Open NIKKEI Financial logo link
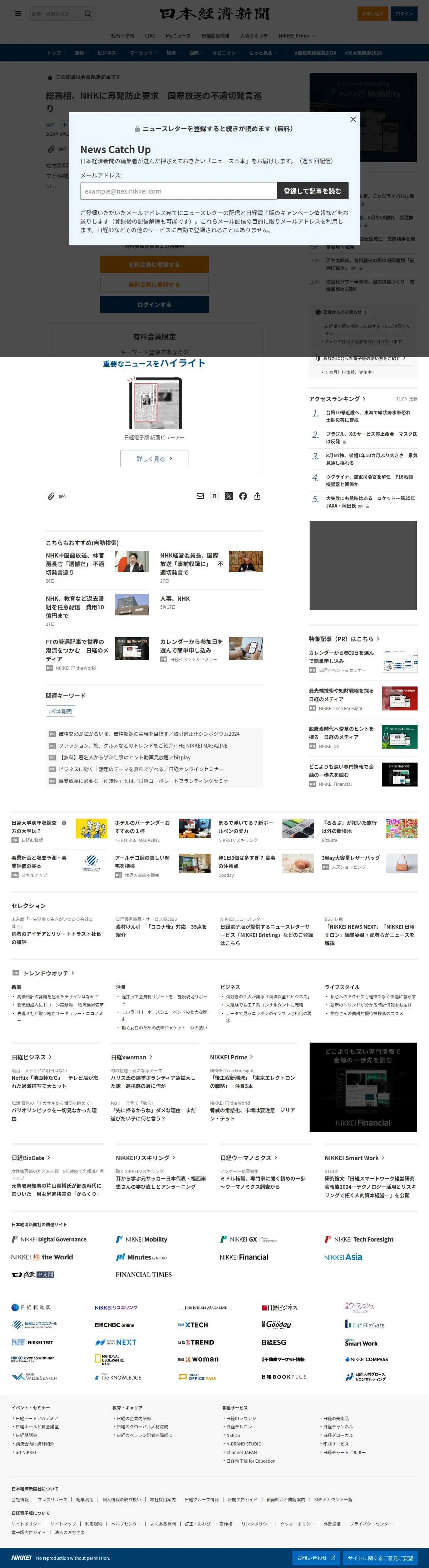Screen dimensions: 429x1568 pyautogui.click(x=244, y=1257)
